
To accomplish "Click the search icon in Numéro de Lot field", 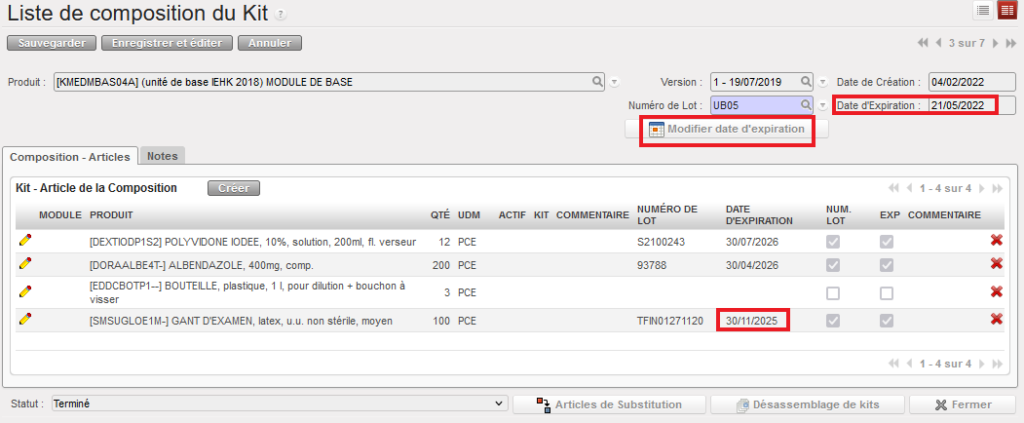I will (x=806, y=104).
